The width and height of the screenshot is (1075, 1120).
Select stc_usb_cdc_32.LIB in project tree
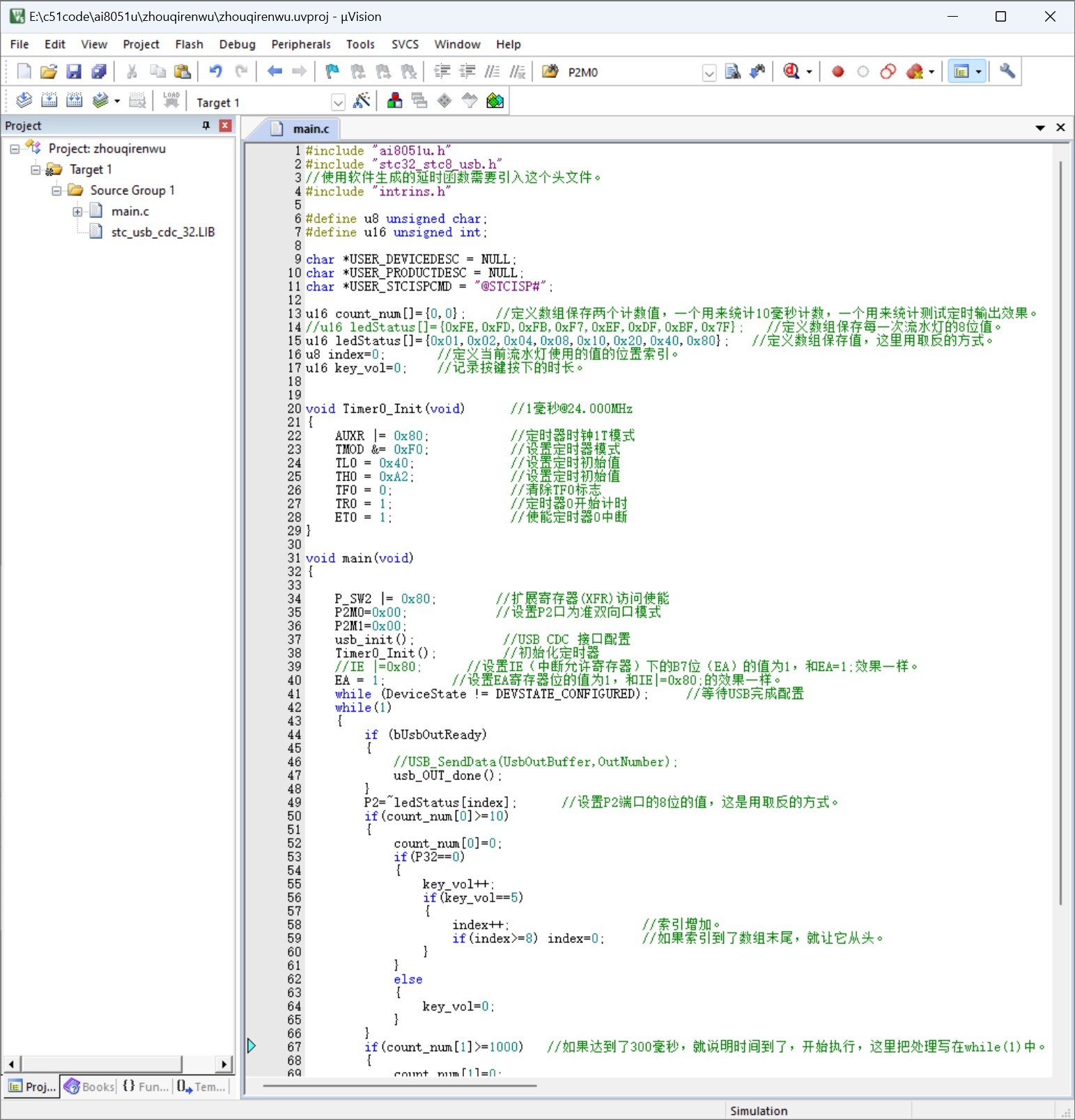coord(163,232)
